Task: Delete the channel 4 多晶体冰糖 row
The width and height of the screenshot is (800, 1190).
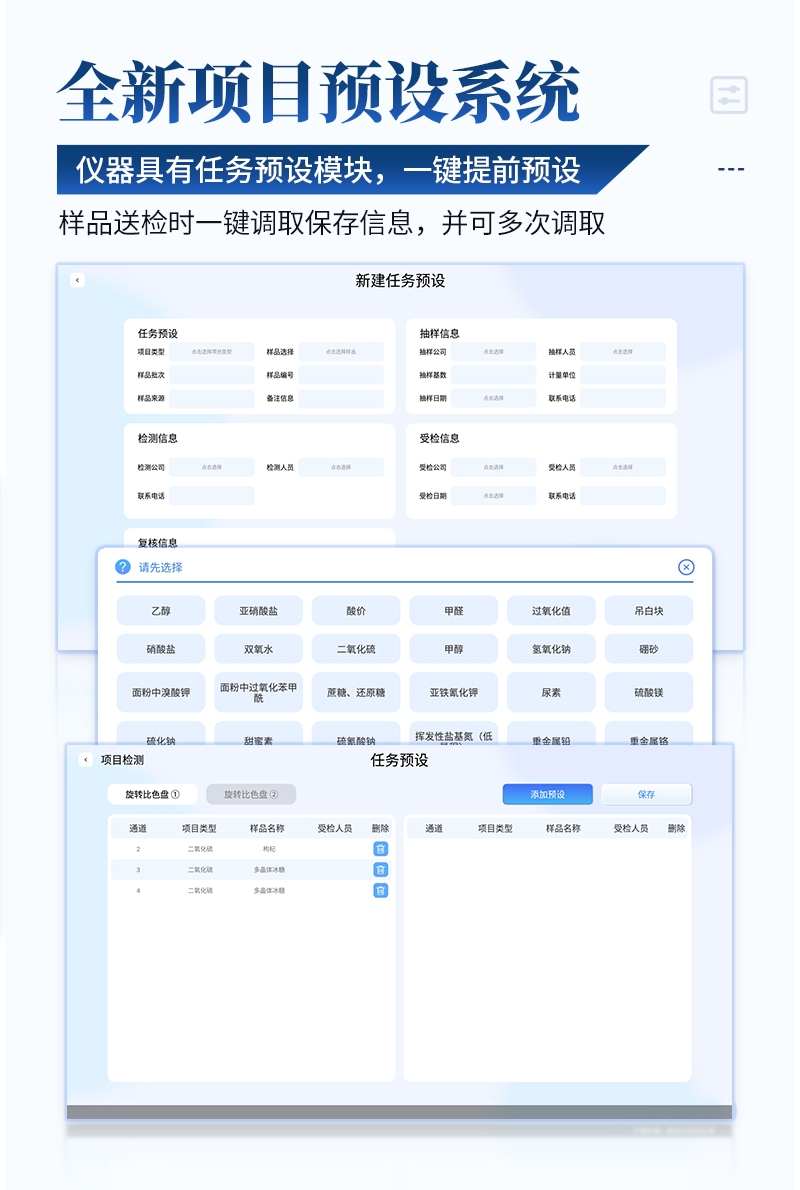Action: [380, 890]
